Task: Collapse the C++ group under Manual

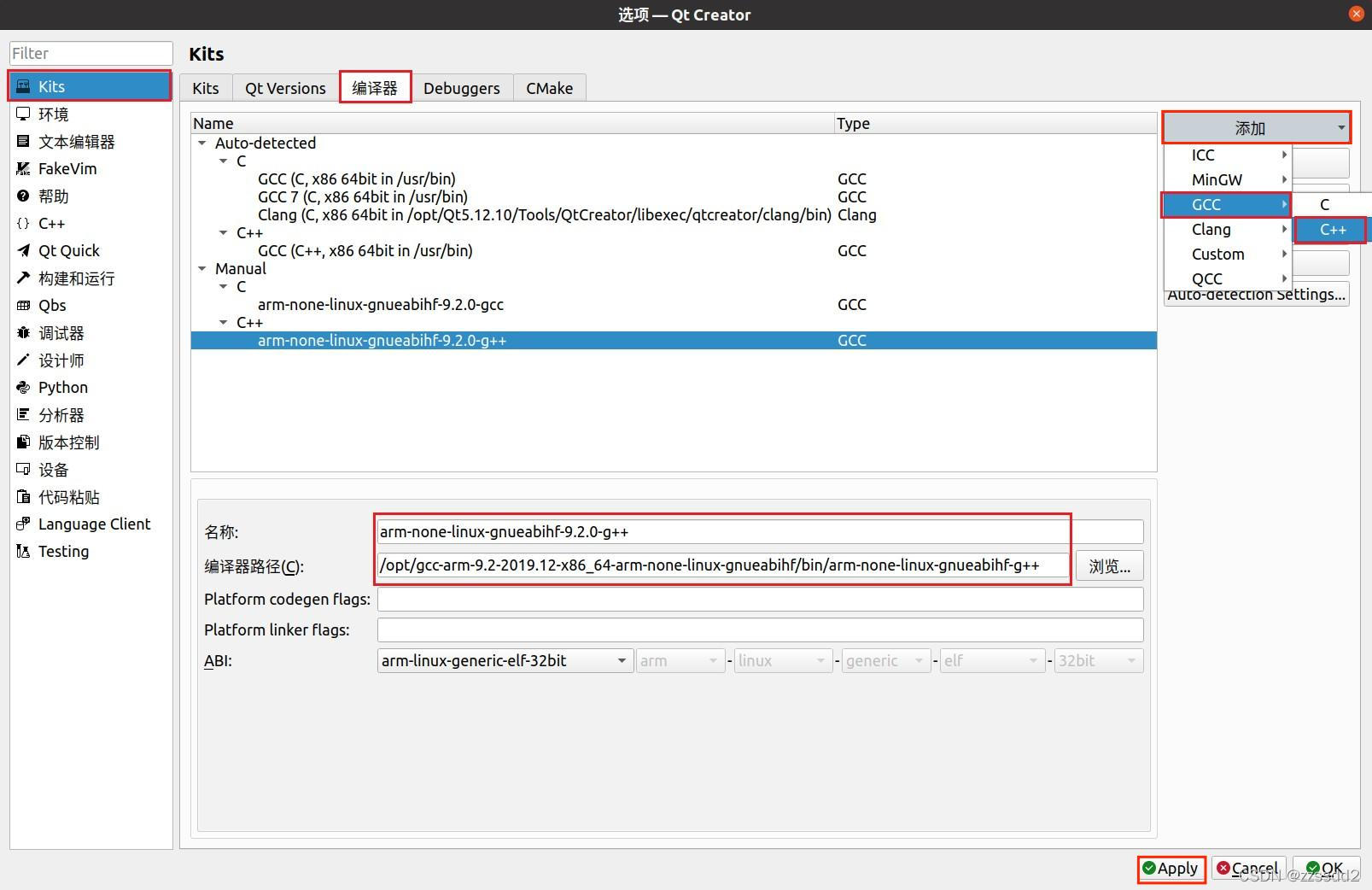Action: [x=224, y=323]
